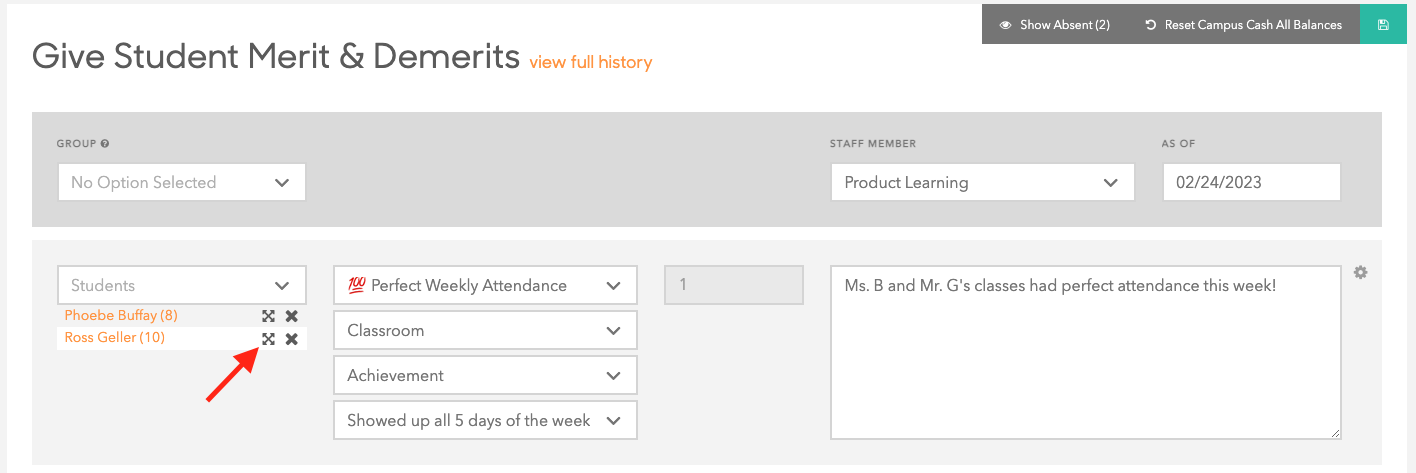Click the gear icon beside the comment box
This screenshot has width=1416, height=473.
tap(1360, 272)
